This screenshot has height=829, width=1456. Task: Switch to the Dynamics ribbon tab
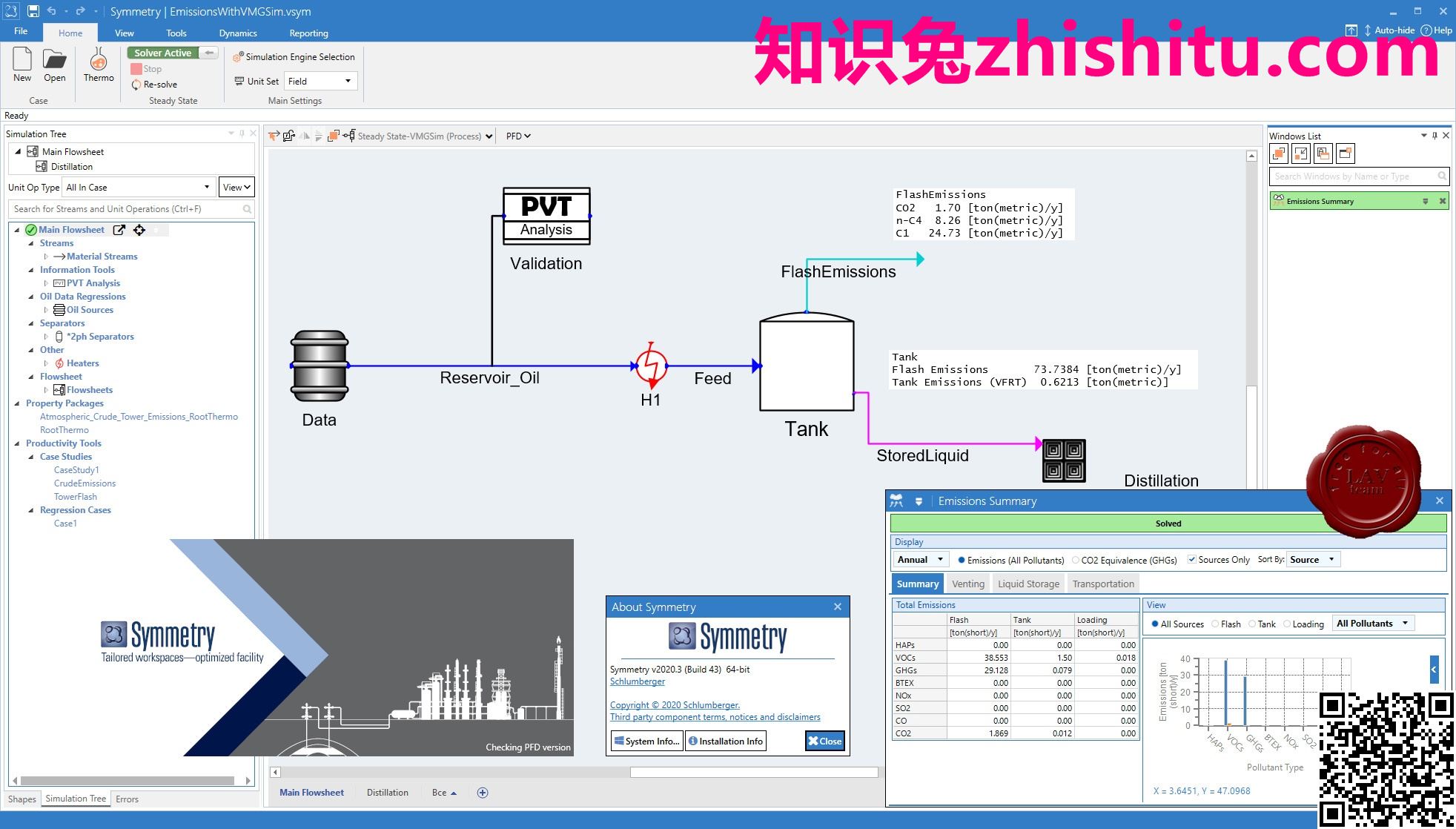pos(238,33)
